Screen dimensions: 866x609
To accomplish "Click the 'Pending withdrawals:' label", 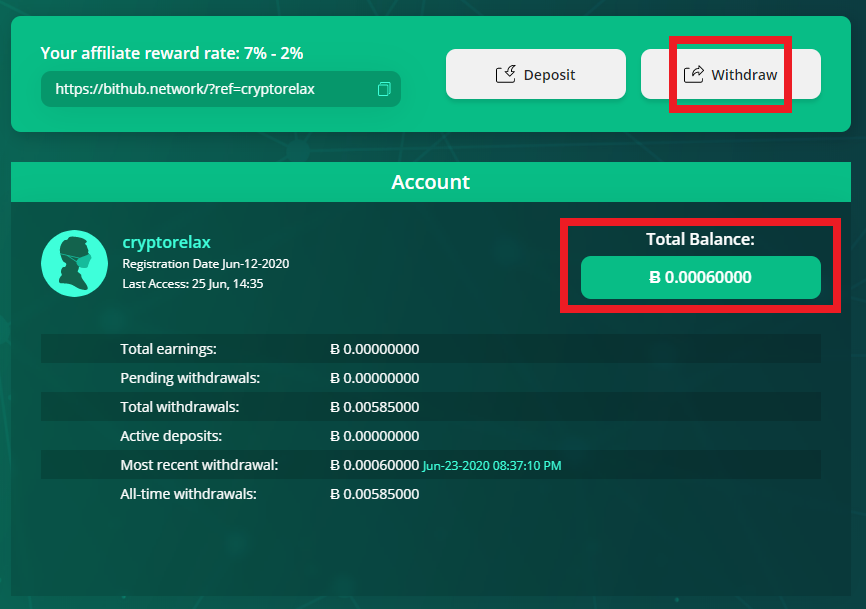I will tap(190, 378).
